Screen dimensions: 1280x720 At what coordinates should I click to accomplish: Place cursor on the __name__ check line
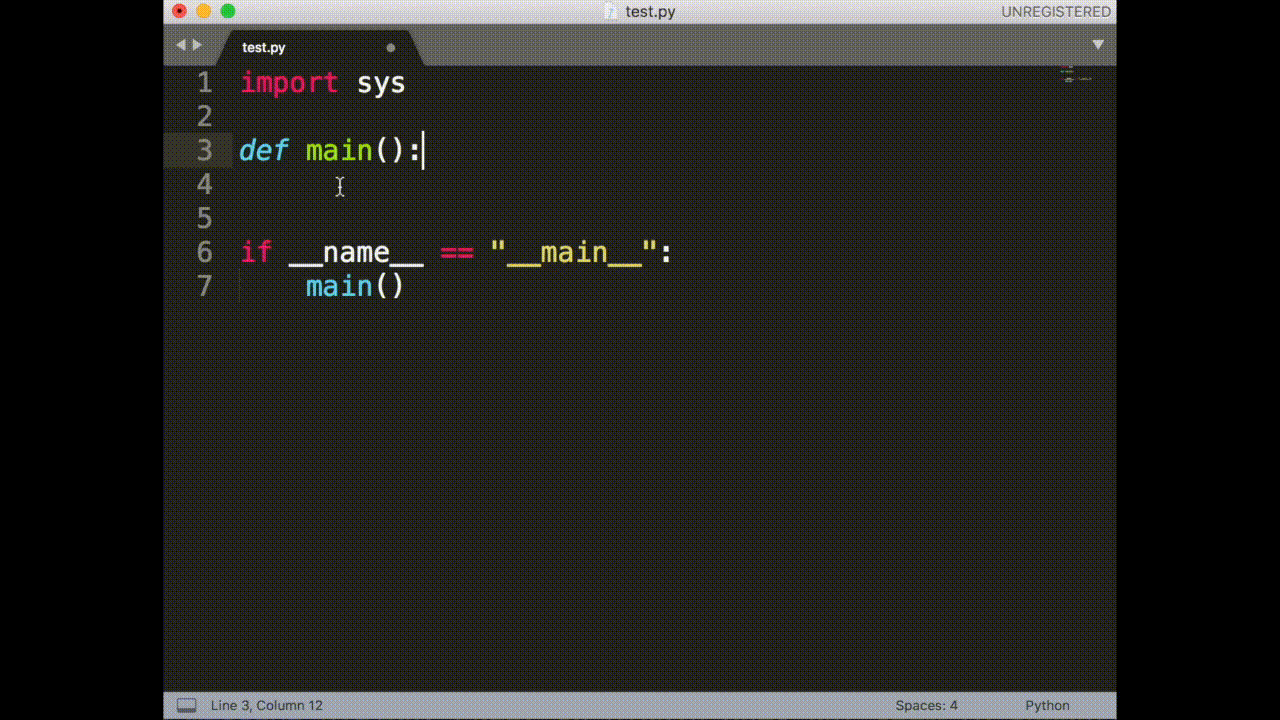tap(450, 252)
